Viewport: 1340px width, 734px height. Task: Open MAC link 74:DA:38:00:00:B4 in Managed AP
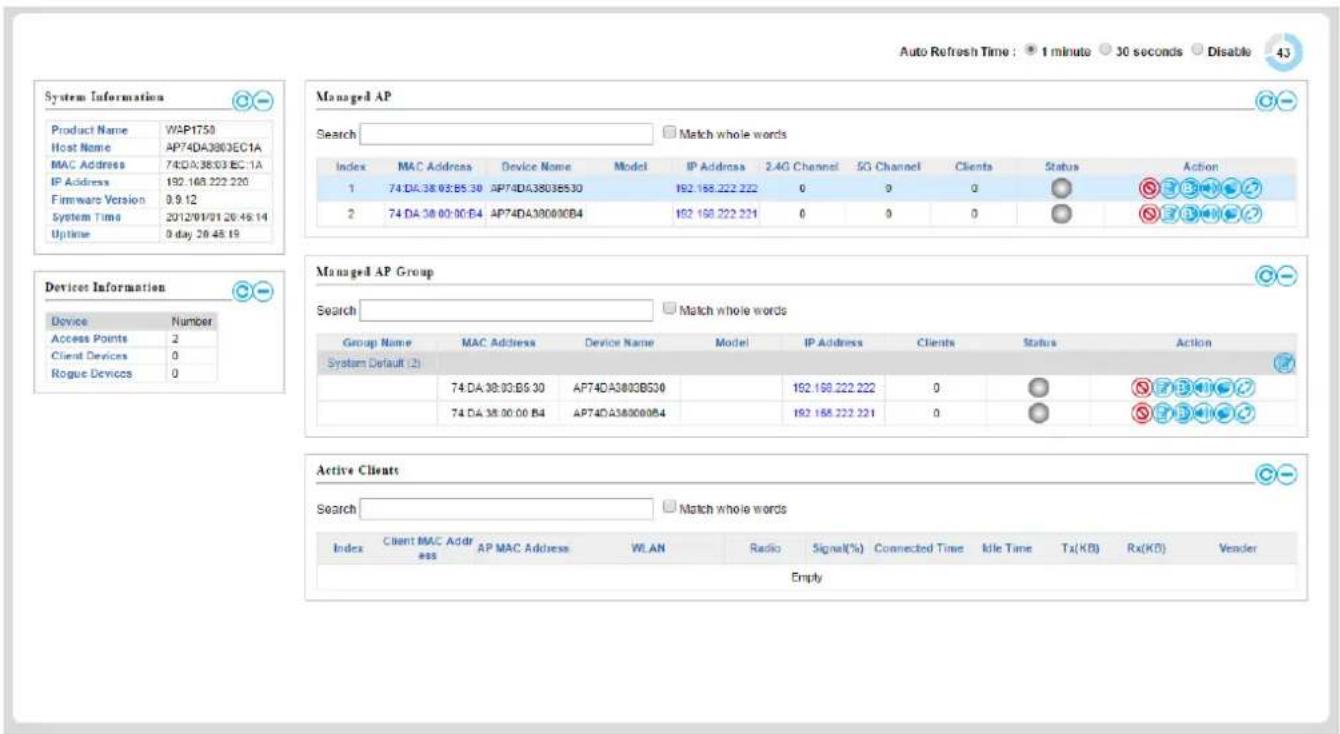(434, 213)
